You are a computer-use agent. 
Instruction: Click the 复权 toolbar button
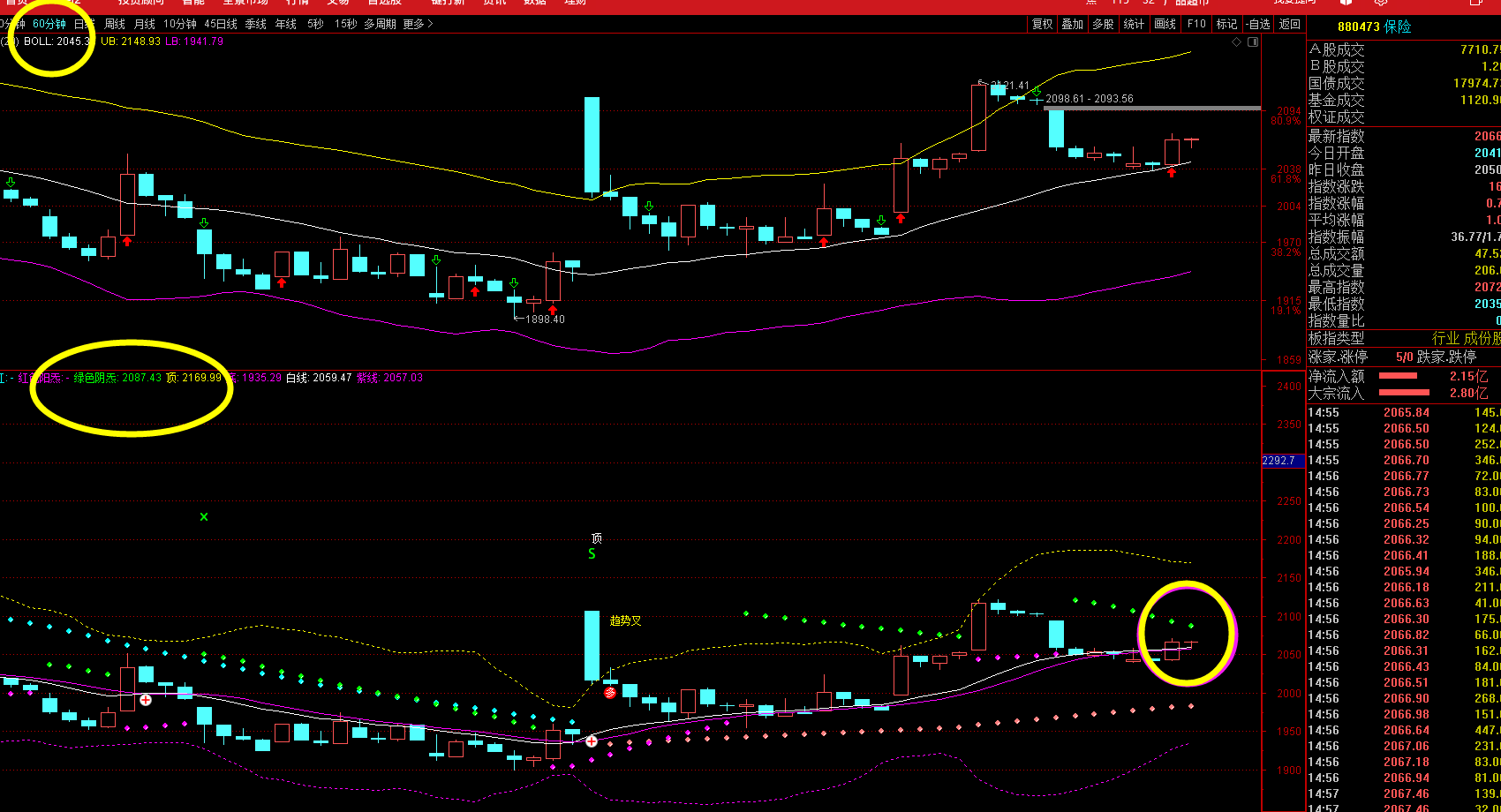coord(1043,24)
